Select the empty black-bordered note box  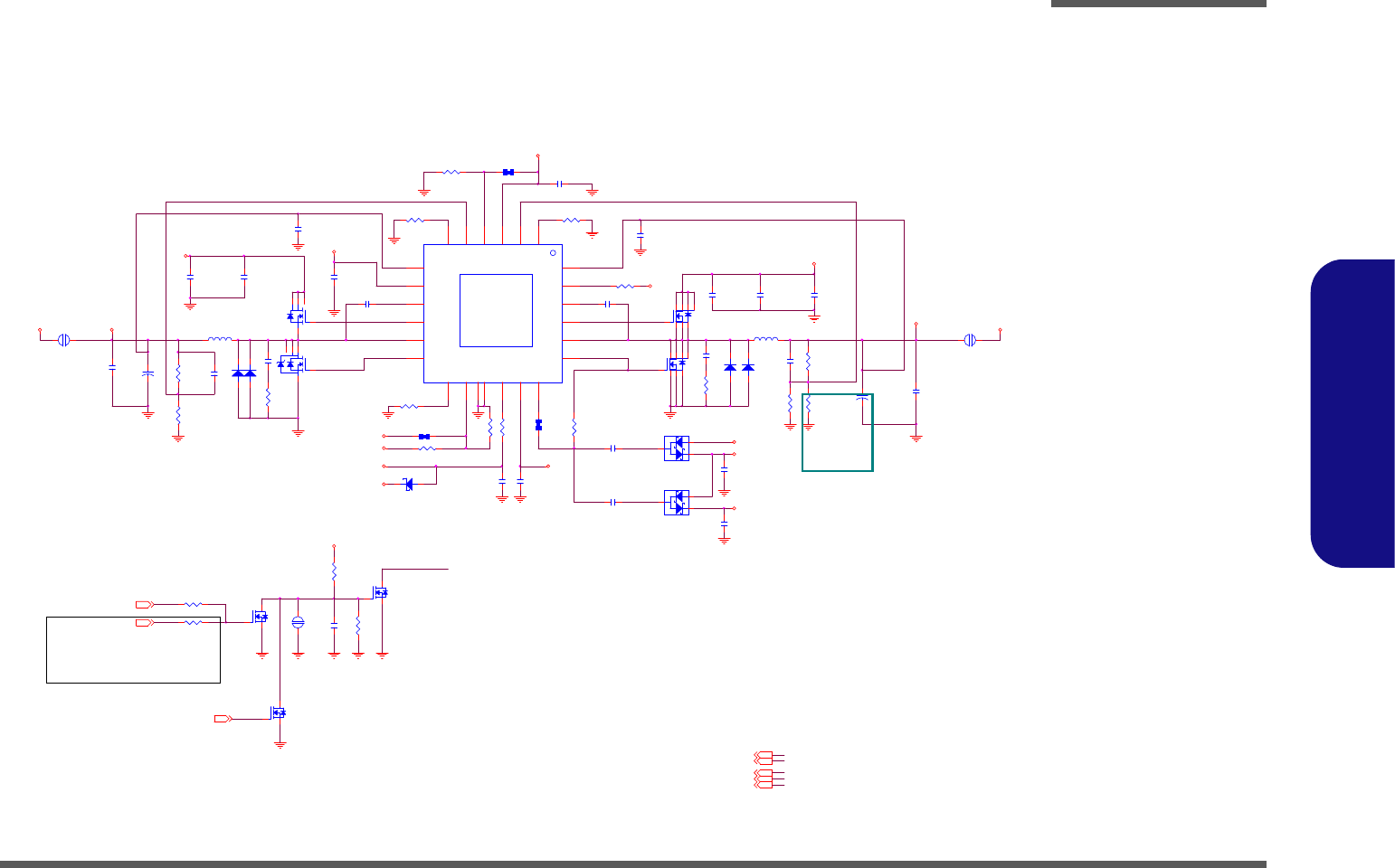tap(133, 649)
